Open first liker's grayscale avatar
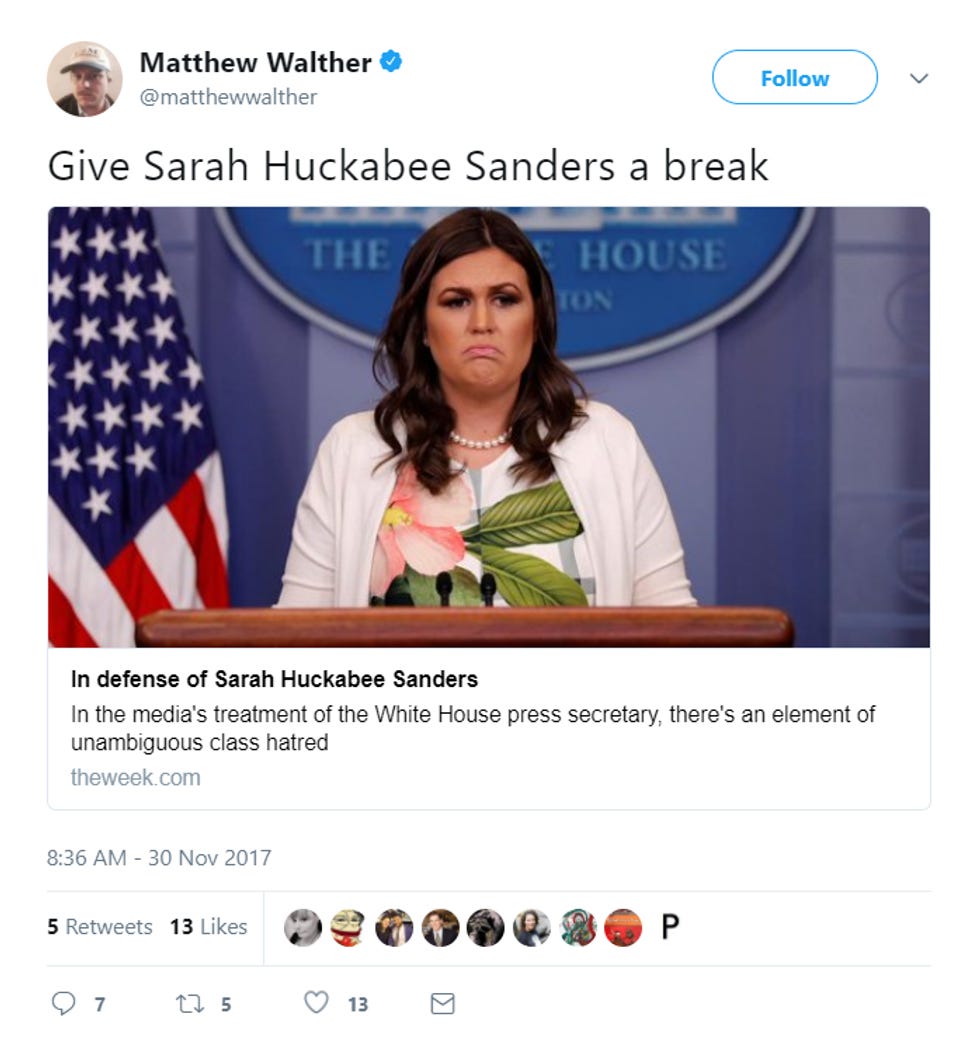980x1045 pixels. coord(303,927)
